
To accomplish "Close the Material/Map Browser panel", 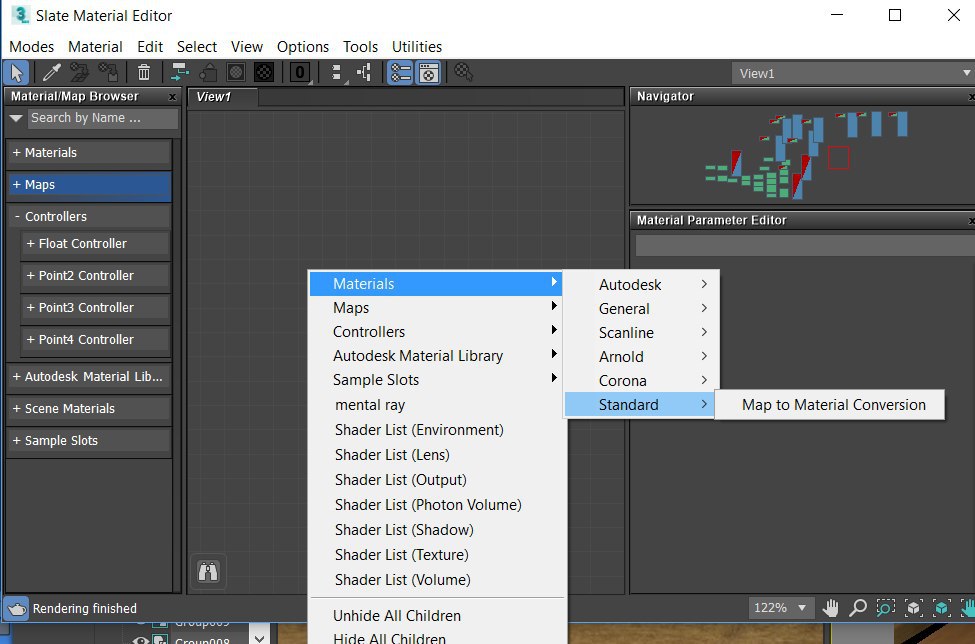I will (x=172, y=97).
